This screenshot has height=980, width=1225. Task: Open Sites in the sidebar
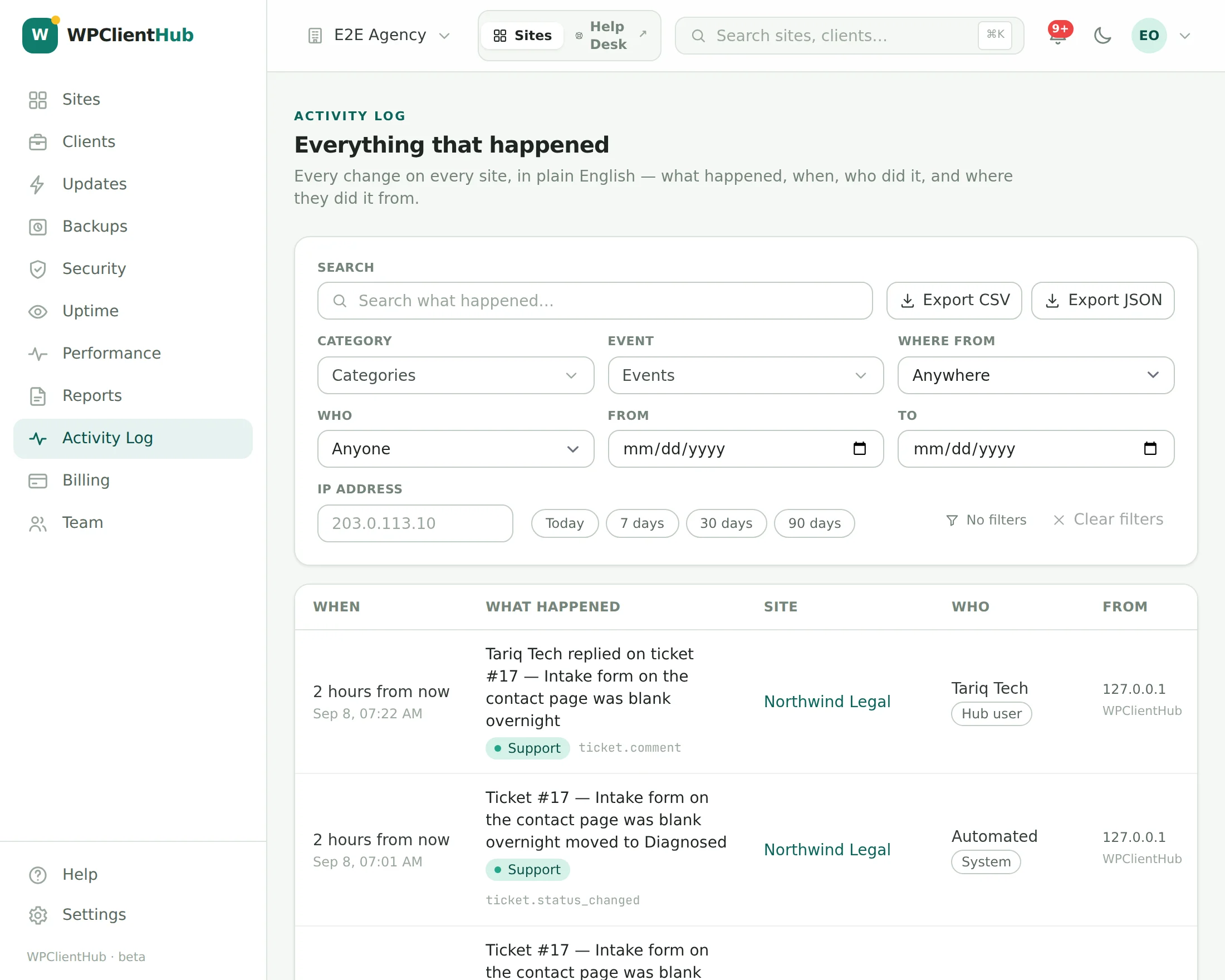pos(133,100)
